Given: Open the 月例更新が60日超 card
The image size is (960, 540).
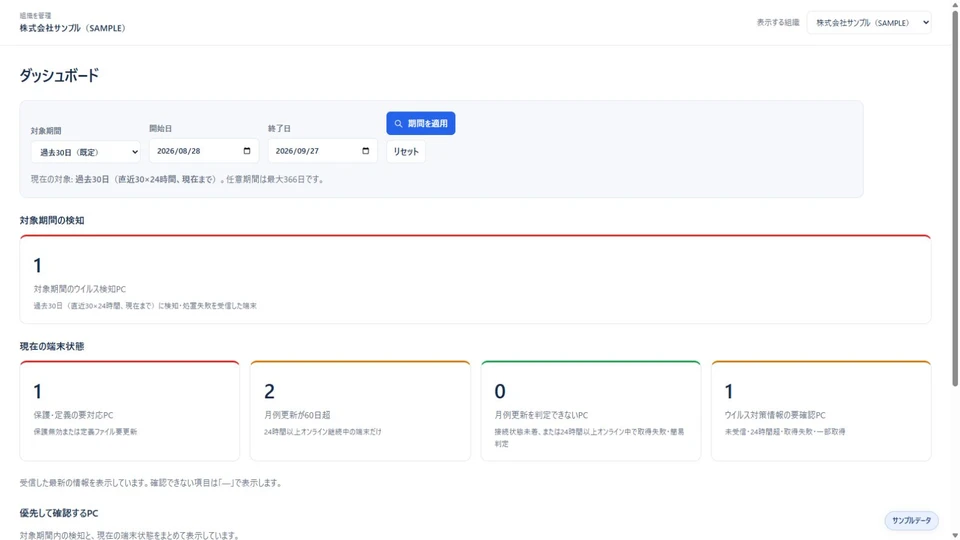Looking at the screenshot, I should tap(360, 411).
